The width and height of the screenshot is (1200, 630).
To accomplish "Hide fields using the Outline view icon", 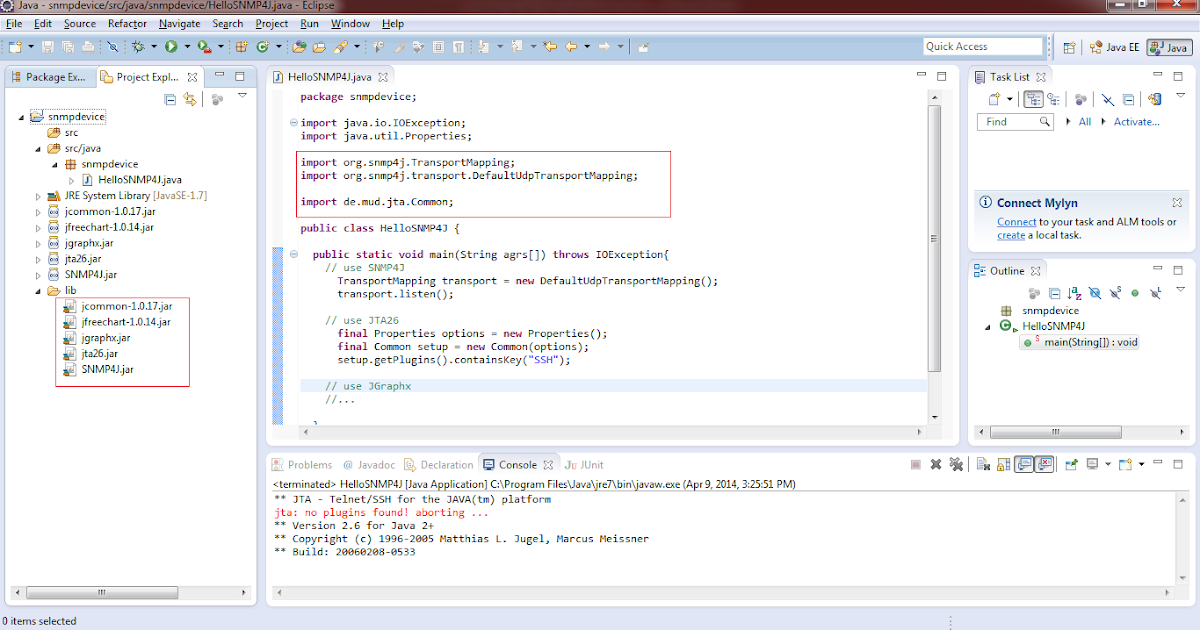I will (x=1093, y=295).
